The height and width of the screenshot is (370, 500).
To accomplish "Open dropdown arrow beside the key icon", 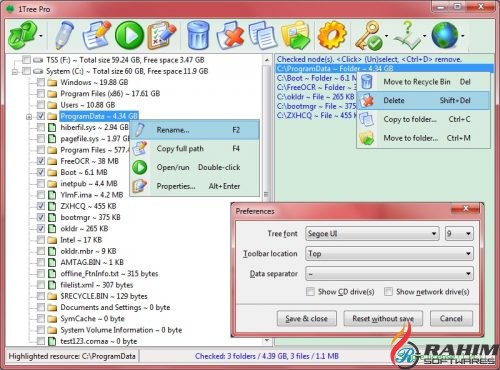I will coord(386,36).
